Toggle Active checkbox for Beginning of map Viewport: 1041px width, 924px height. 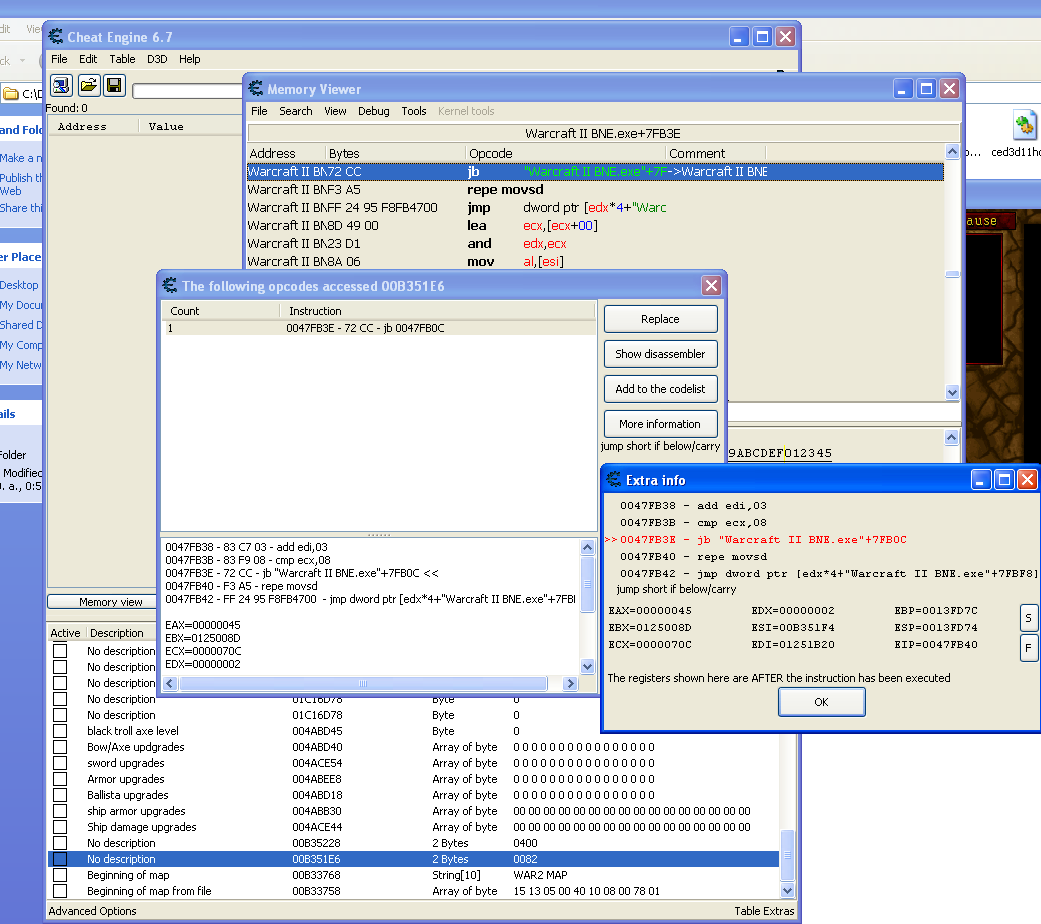click(60, 875)
